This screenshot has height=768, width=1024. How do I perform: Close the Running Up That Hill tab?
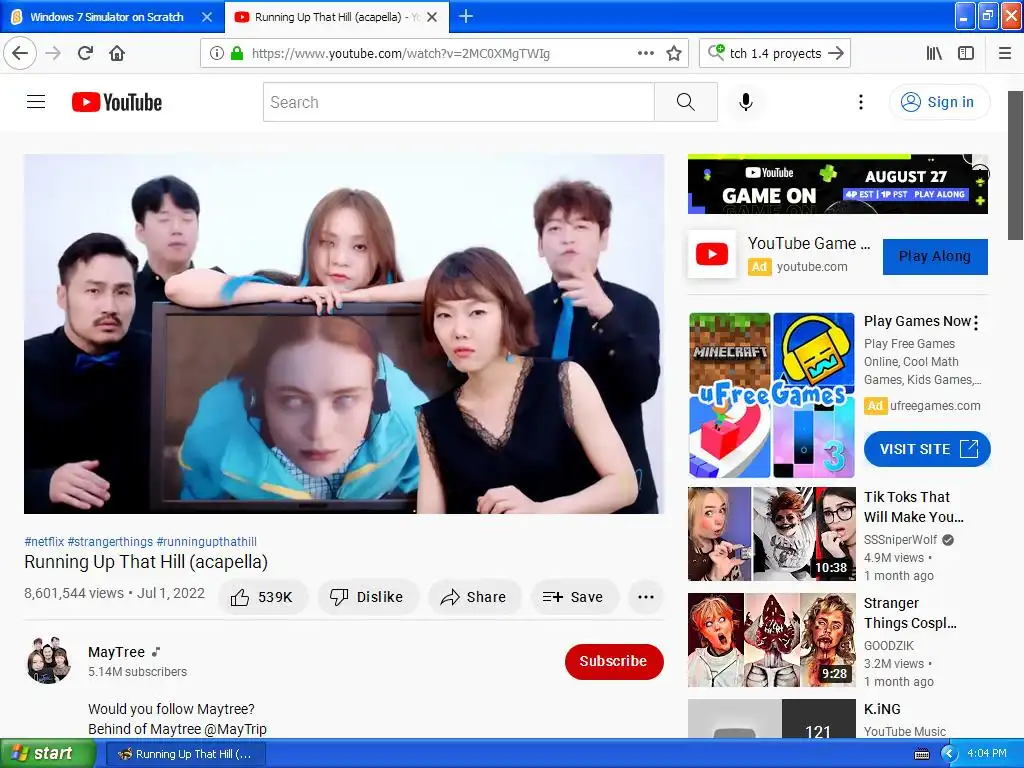tap(432, 17)
